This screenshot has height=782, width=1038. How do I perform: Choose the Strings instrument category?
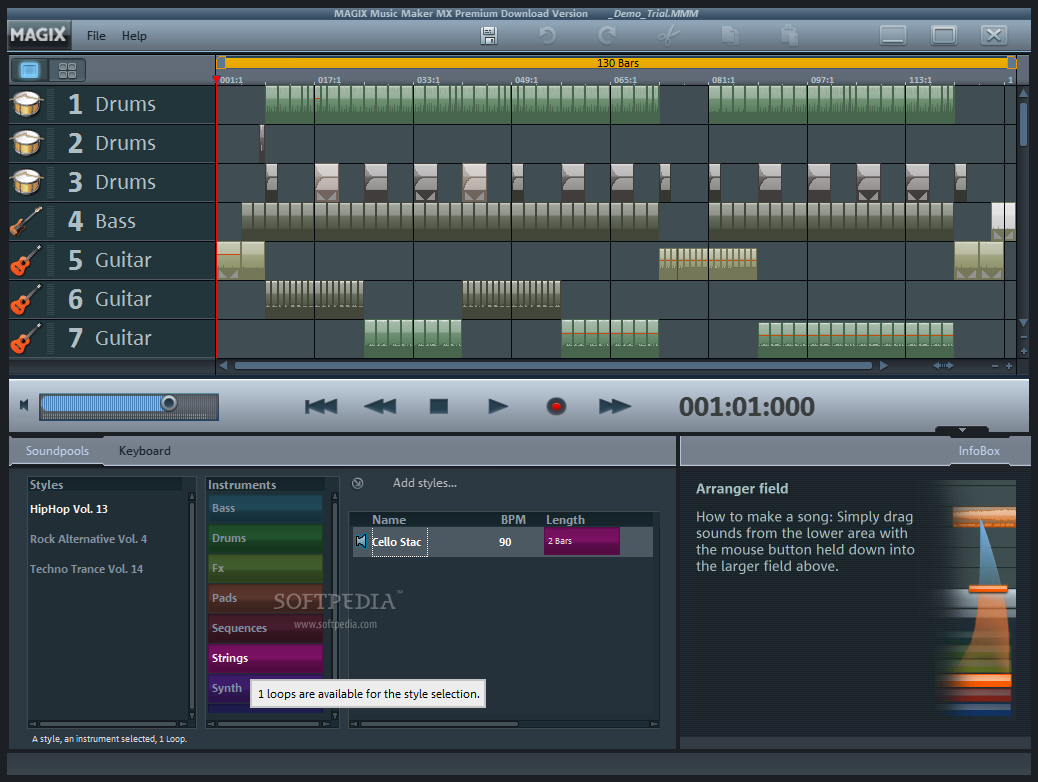(265, 658)
